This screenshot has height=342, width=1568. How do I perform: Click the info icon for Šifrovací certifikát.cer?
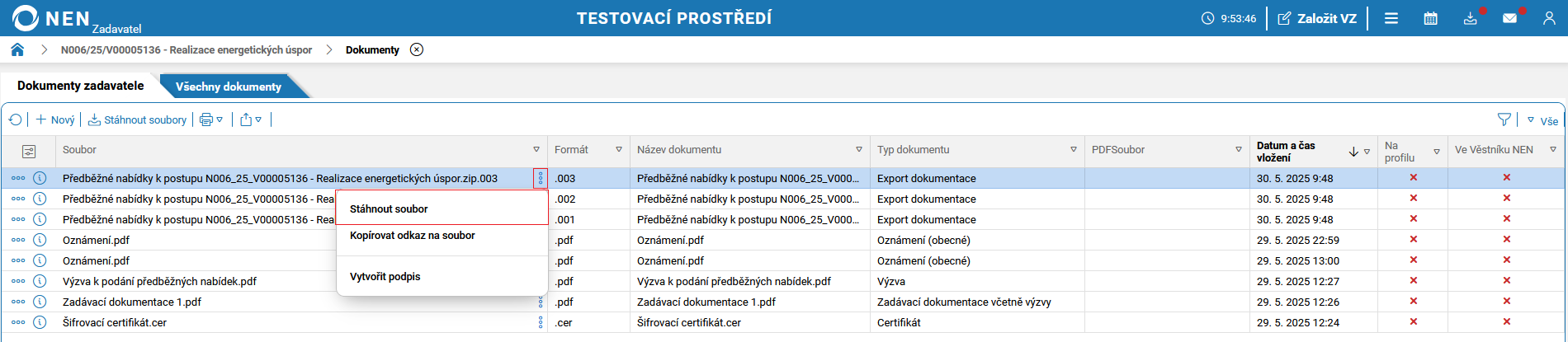click(x=40, y=322)
